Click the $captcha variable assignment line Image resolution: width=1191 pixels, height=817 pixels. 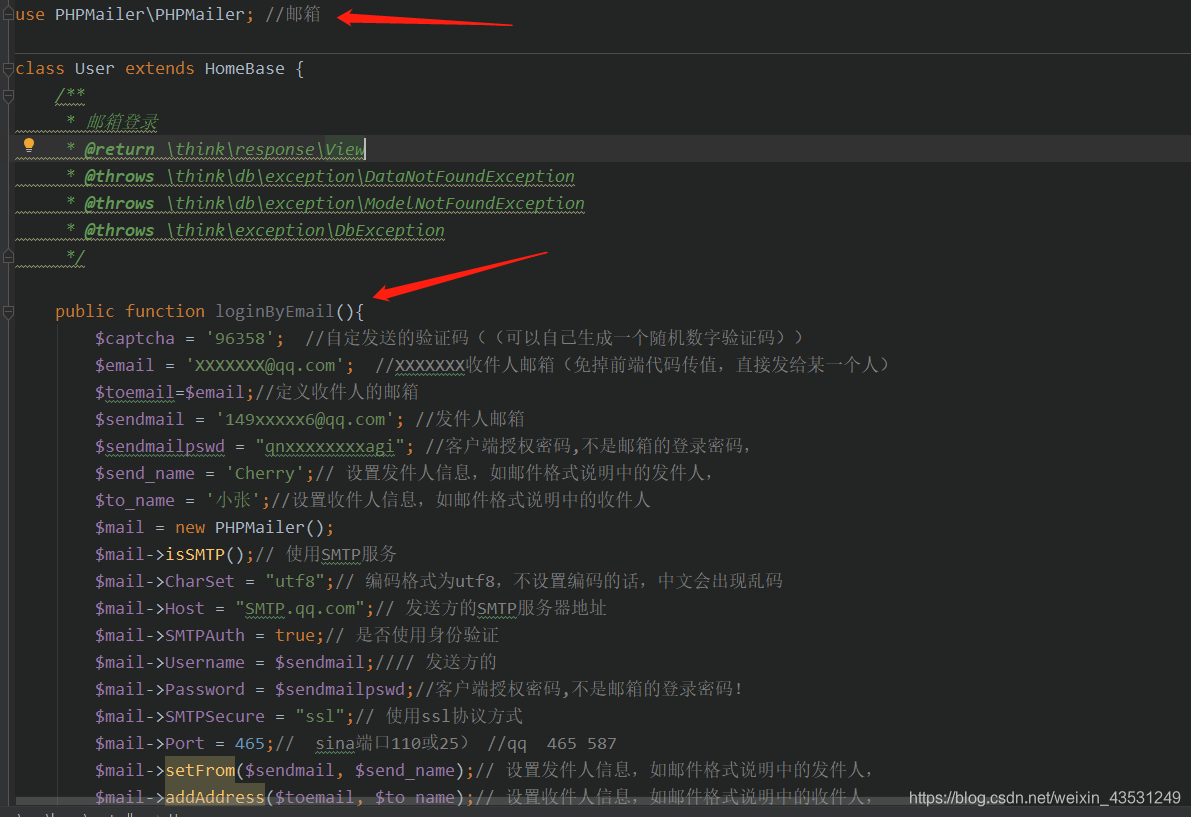(x=135, y=337)
